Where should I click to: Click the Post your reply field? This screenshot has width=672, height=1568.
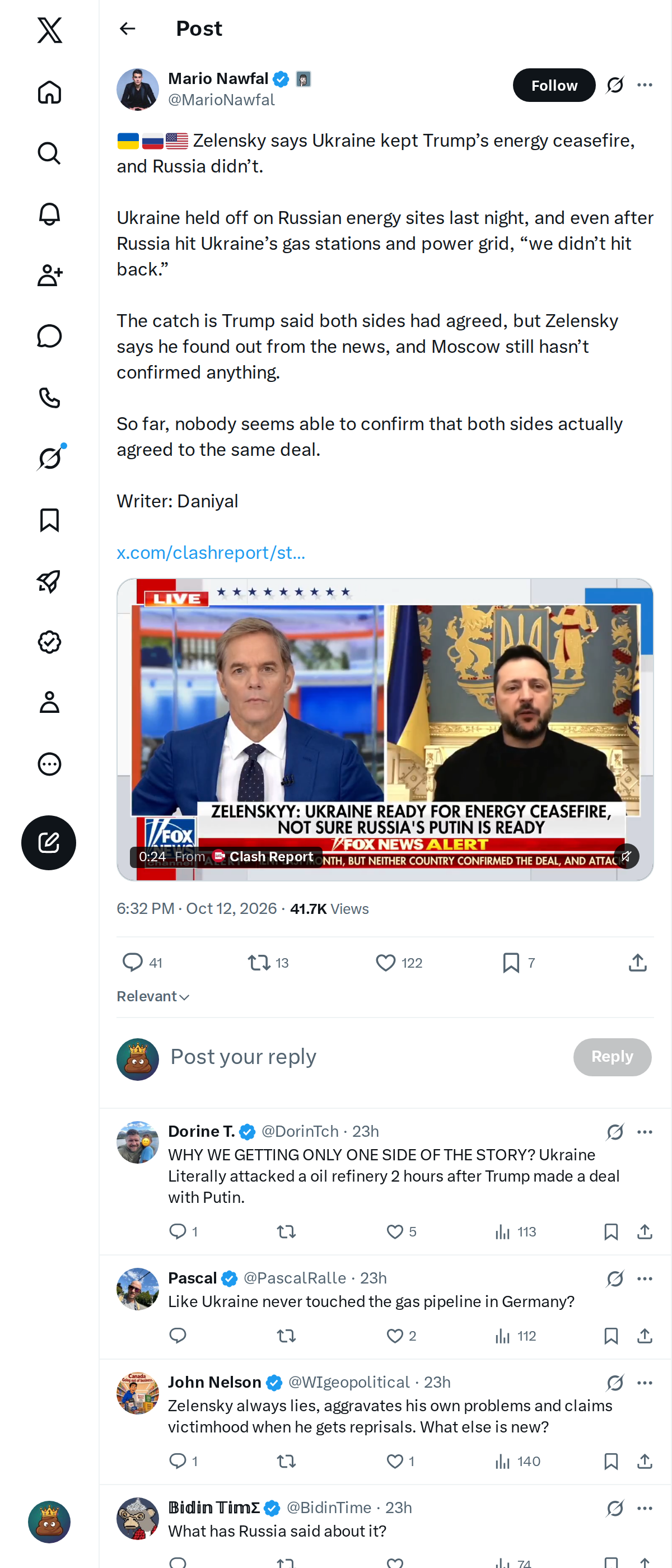365,1057
